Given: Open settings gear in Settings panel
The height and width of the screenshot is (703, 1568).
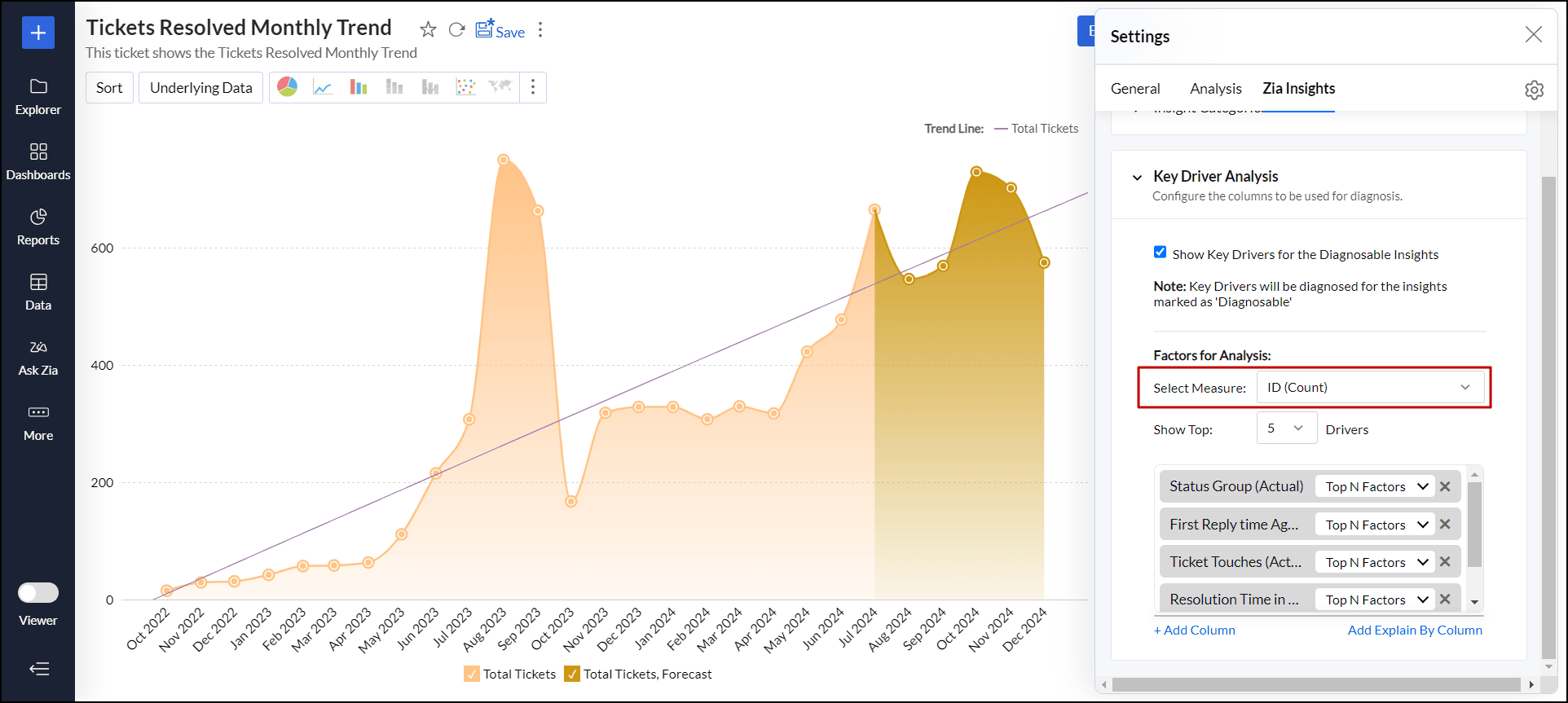Looking at the screenshot, I should [1534, 90].
